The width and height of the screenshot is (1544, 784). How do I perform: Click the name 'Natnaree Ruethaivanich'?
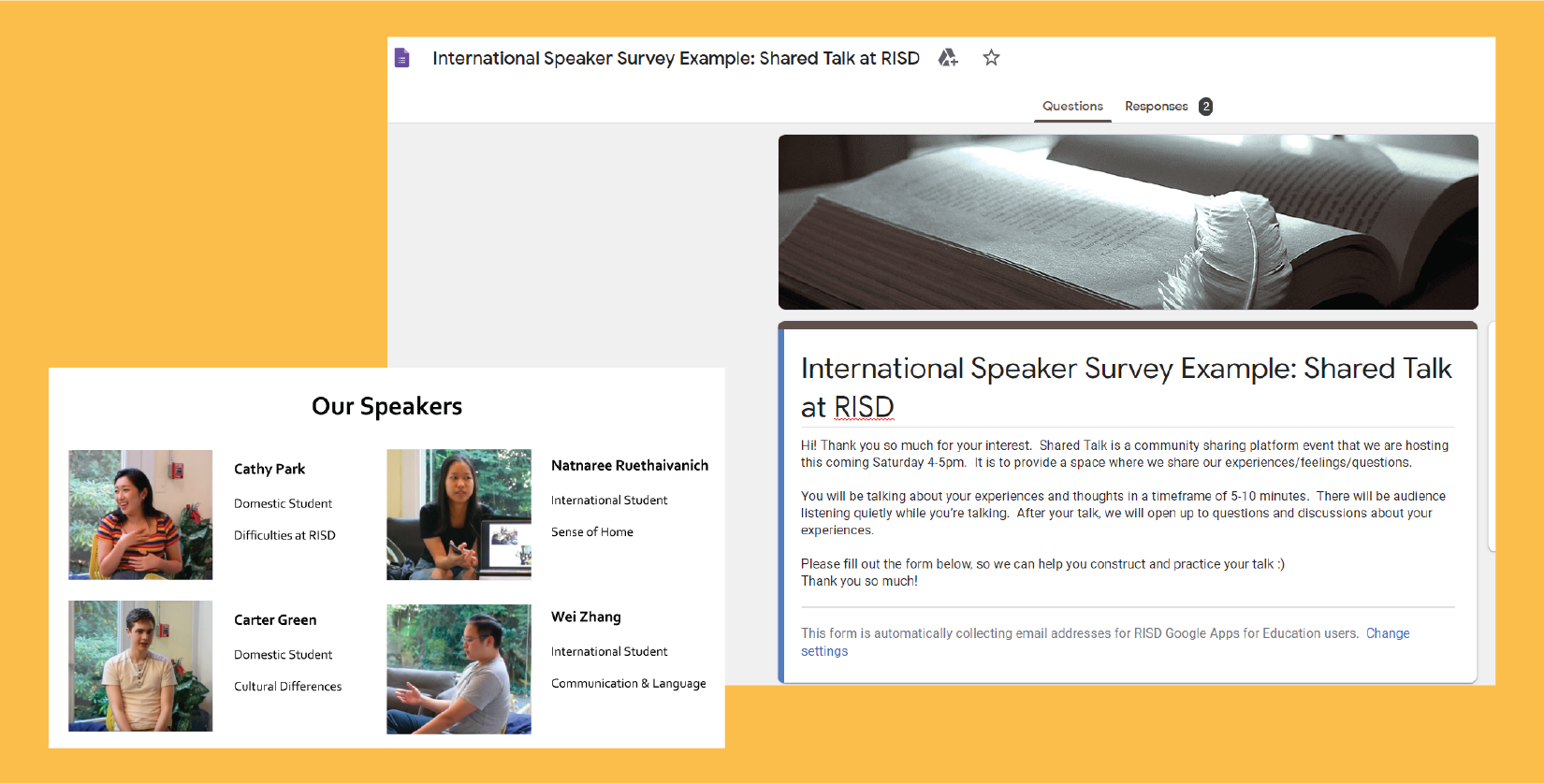click(x=630, y=465)
